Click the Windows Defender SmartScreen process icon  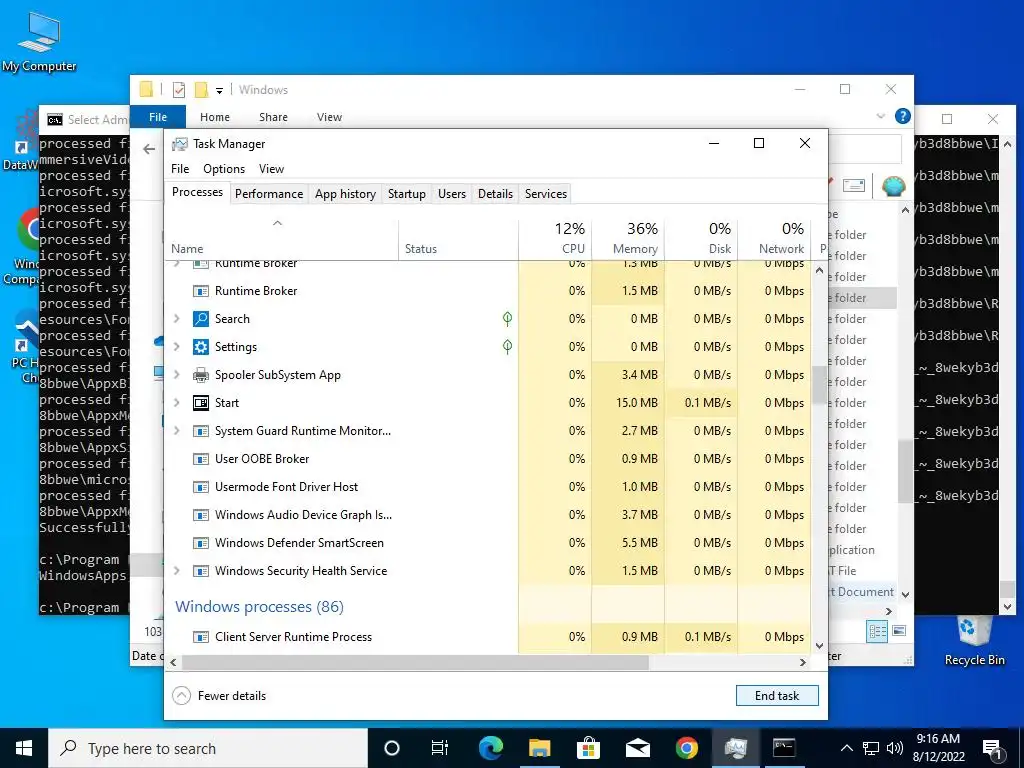click(x=200, y=543)
